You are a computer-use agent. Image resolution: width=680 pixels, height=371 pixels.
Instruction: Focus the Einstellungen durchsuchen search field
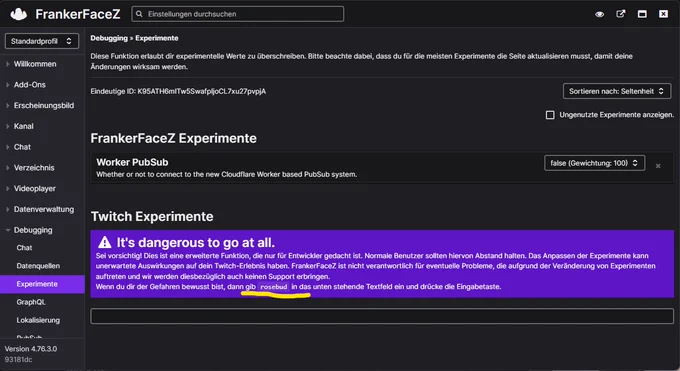(238, 14)
